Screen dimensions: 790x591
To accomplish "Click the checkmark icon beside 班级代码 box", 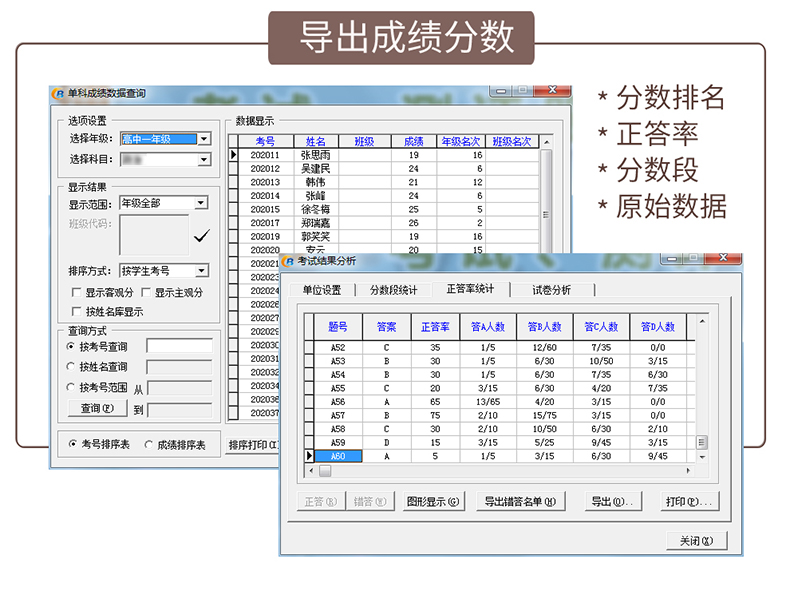I will [x=201, y=236].
